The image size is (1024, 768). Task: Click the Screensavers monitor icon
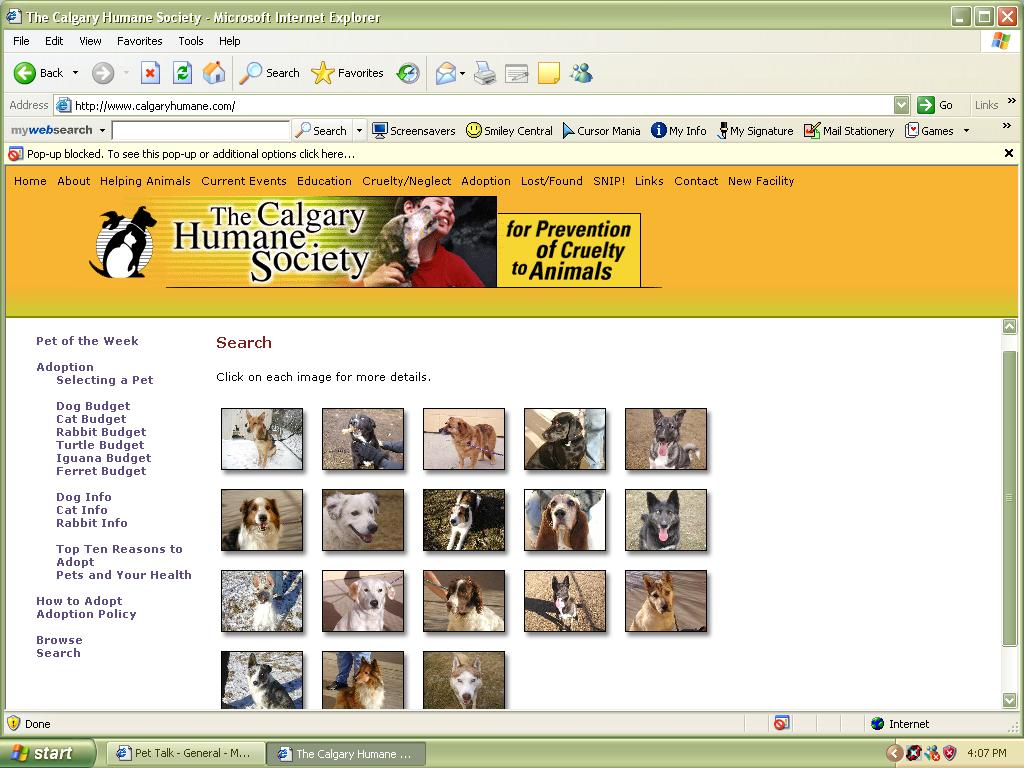pos(413,131)
